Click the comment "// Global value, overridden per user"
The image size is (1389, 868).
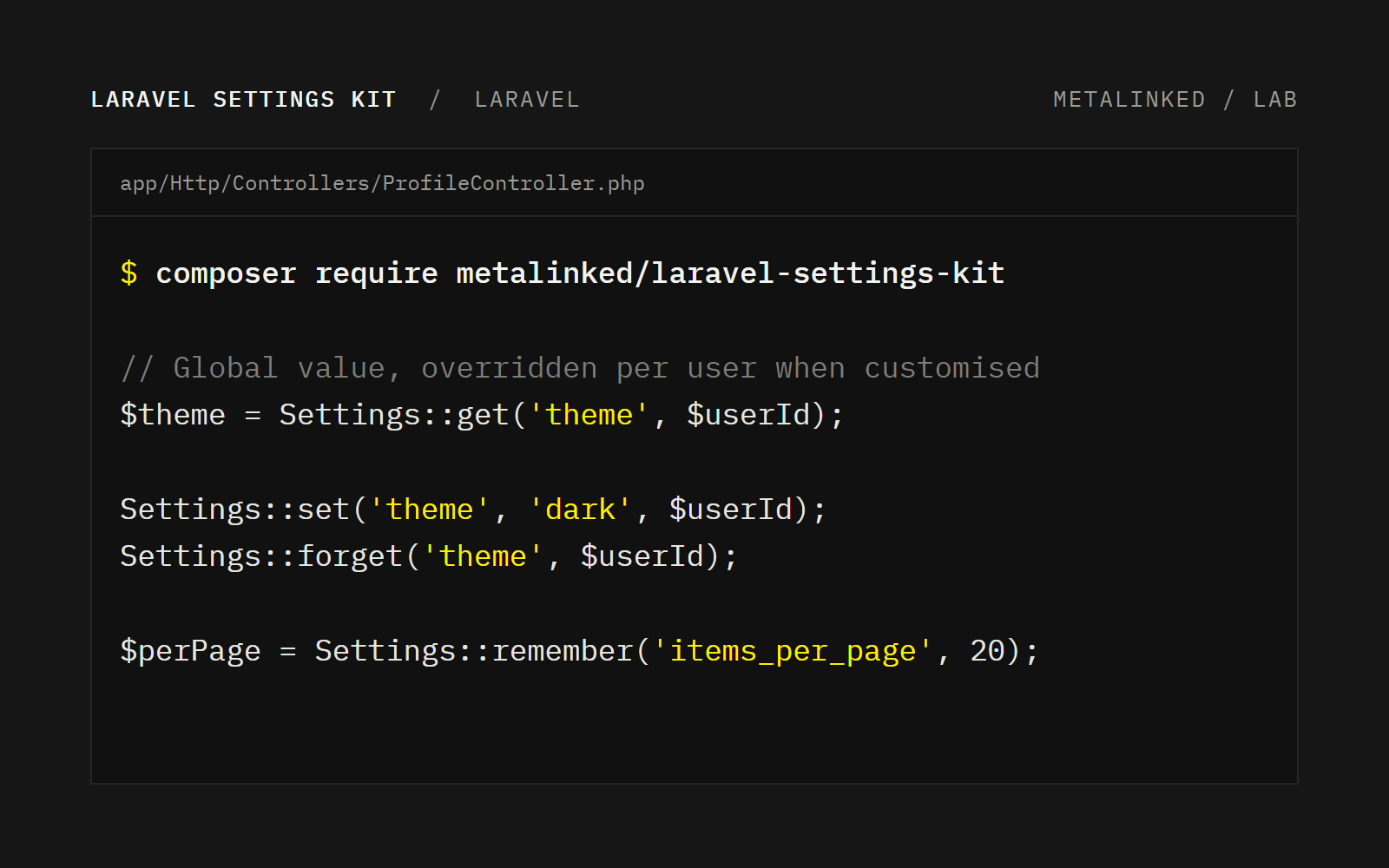point(438,368)
